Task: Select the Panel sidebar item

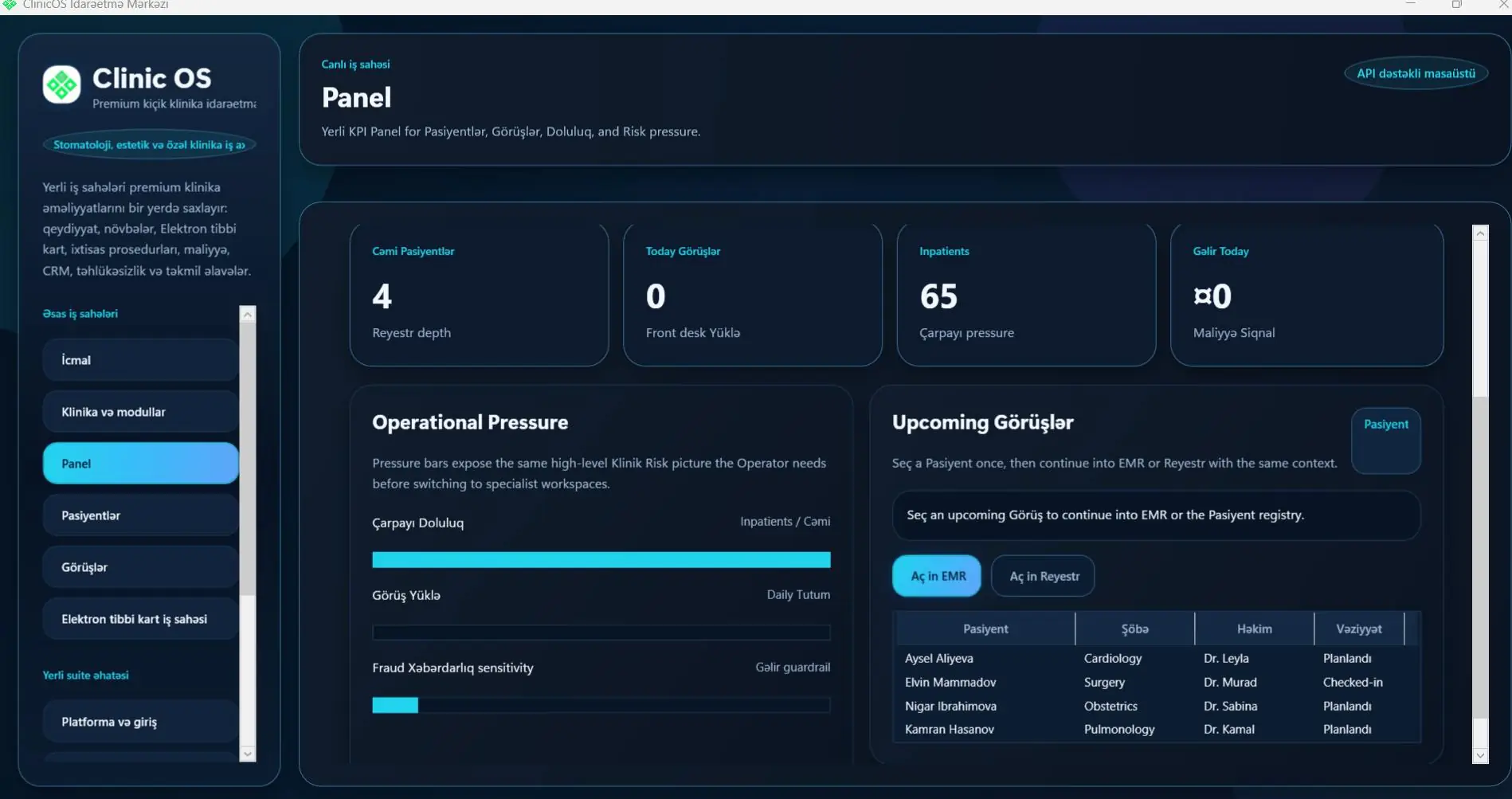Action: [x=140, y=464]
